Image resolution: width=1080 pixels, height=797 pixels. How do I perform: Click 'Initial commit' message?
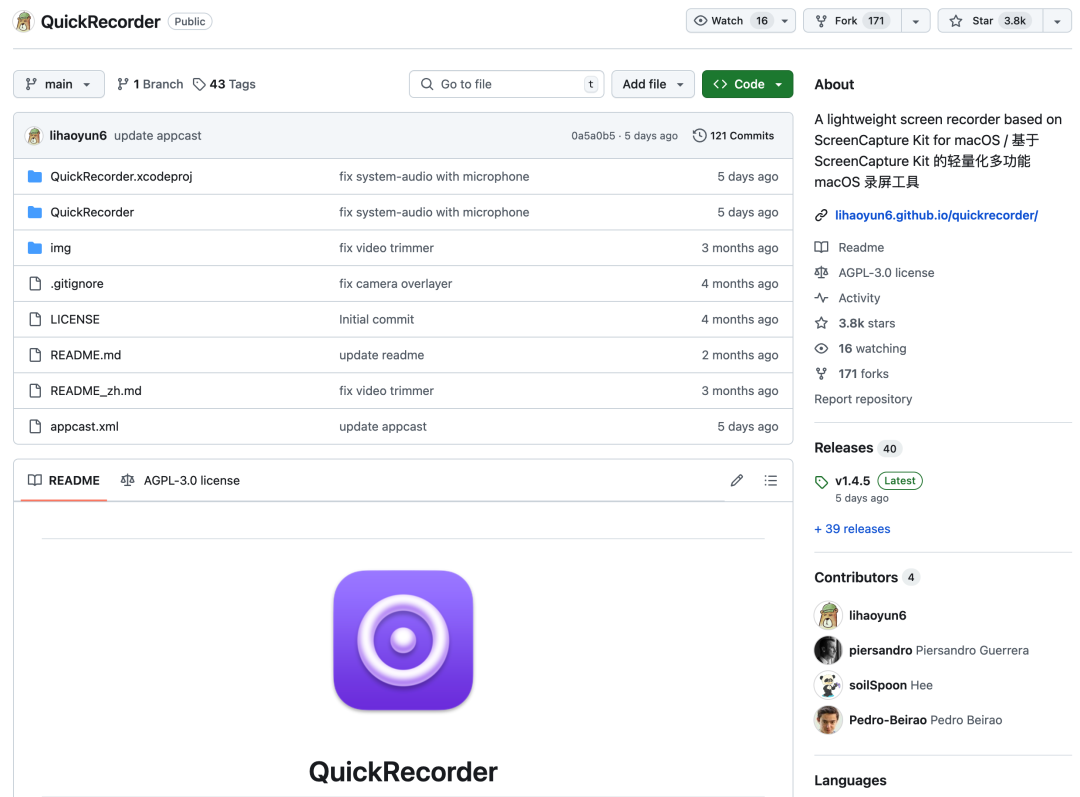pos(376,319)
